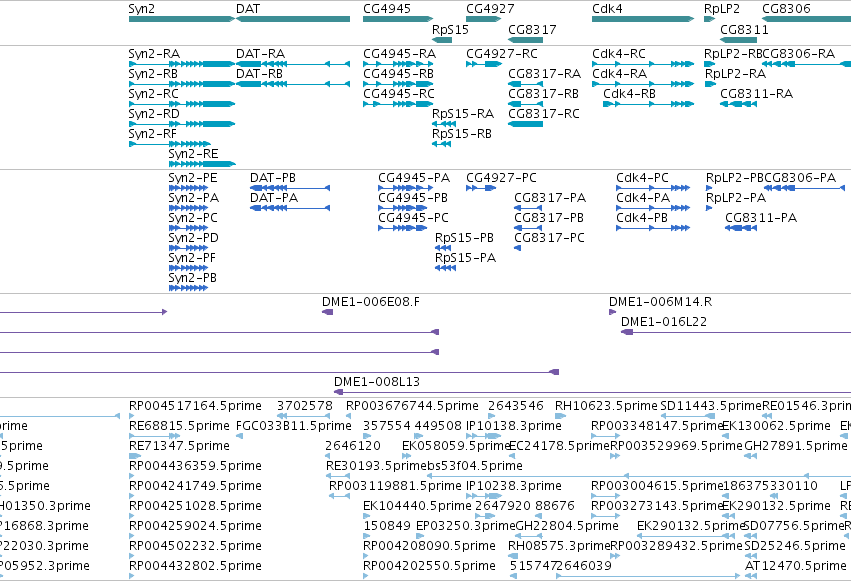Click EST RP003676744.5prime
851x581 pixels.
(x=412, y=406)
